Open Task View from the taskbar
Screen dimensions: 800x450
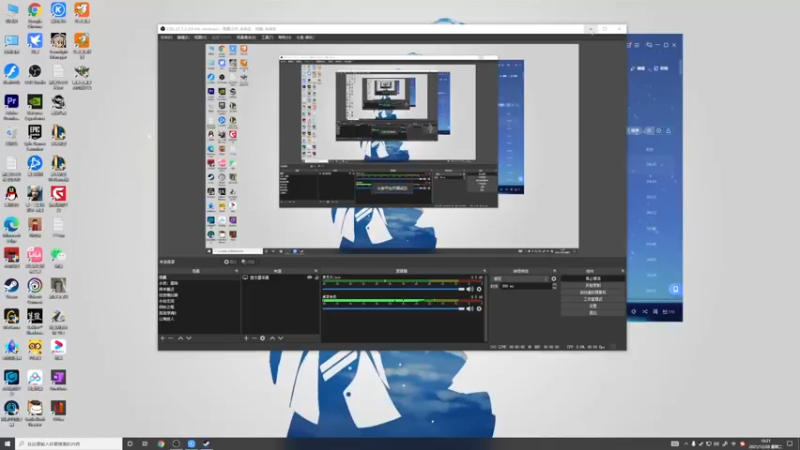[145, 444]
